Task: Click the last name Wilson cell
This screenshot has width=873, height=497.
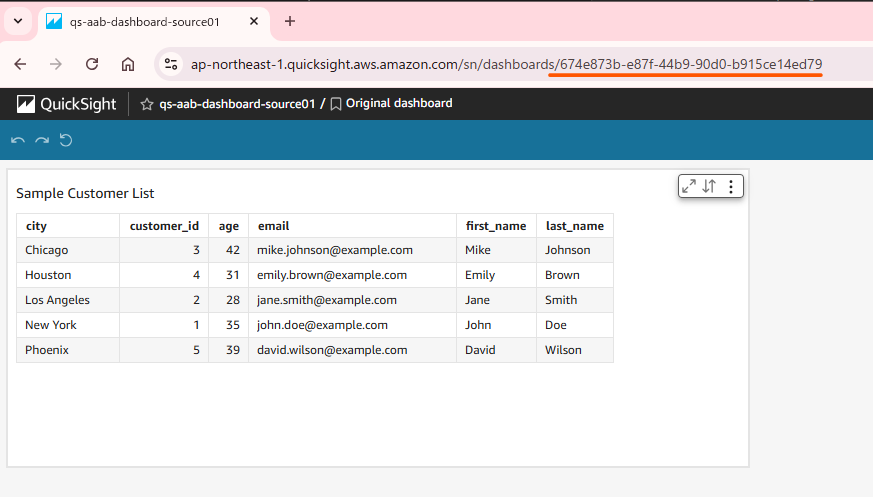Action: (x=575, y=350)
